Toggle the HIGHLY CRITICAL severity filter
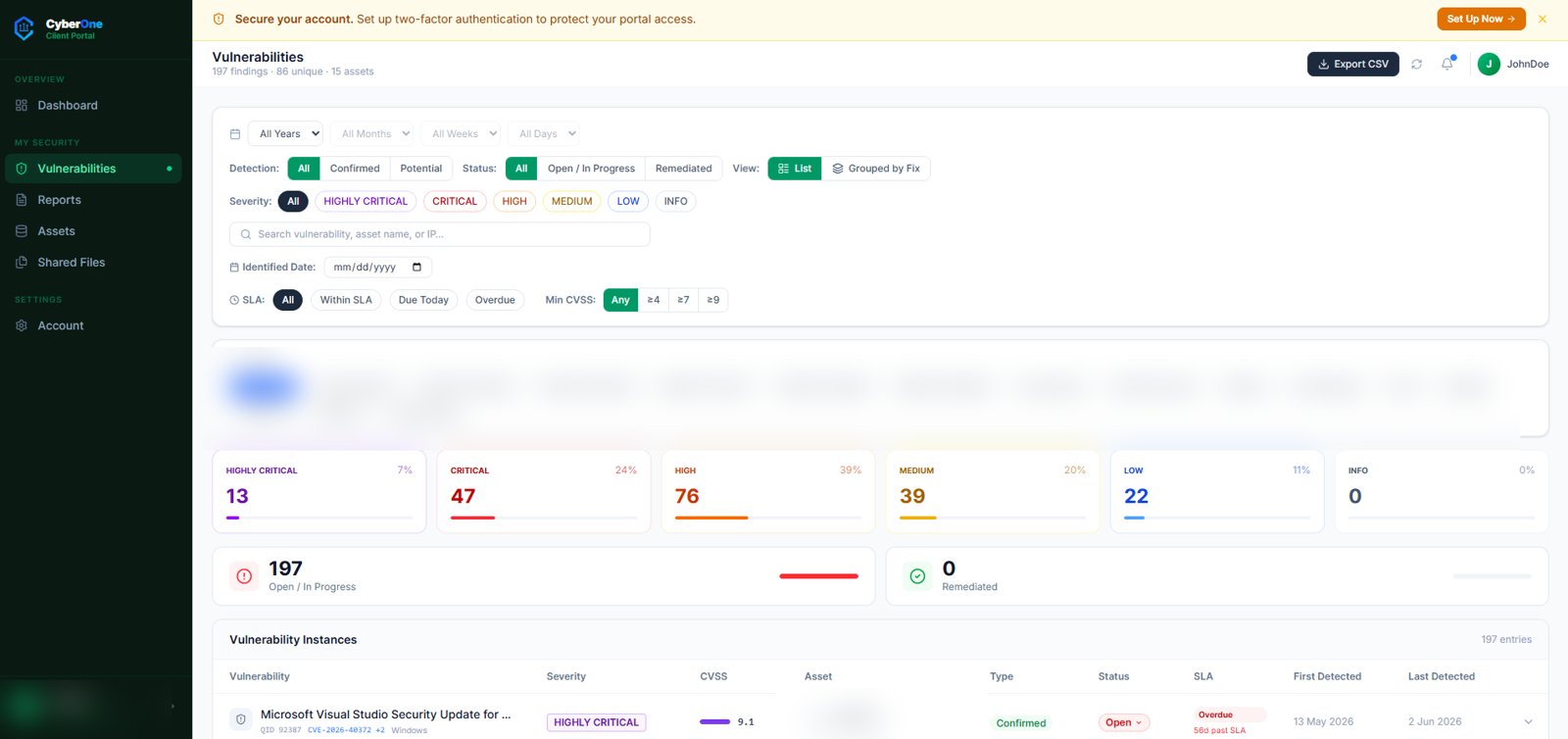The width and height of the screenshot is (1568, 739). 366,201
